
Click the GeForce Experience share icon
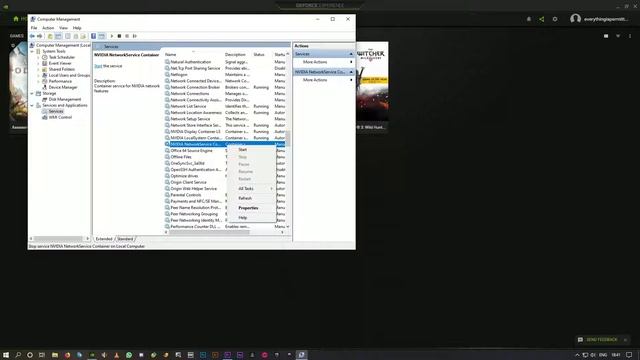(x=542, y=19)
